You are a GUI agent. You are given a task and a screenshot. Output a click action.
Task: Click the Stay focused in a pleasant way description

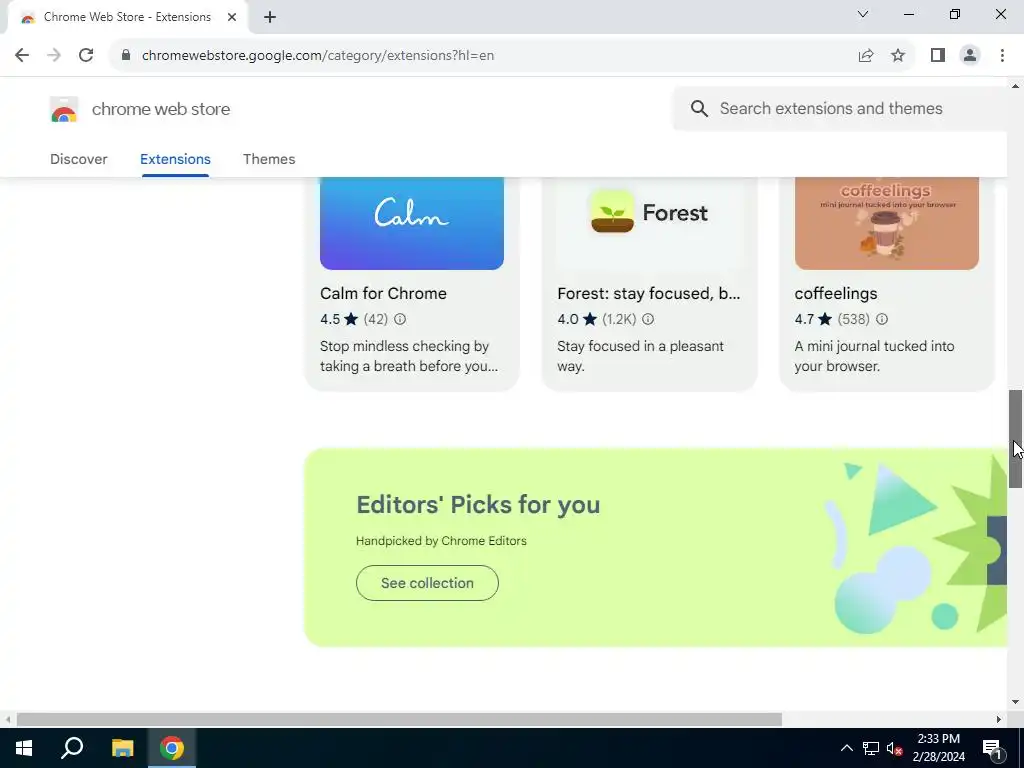tap(641, 356)
